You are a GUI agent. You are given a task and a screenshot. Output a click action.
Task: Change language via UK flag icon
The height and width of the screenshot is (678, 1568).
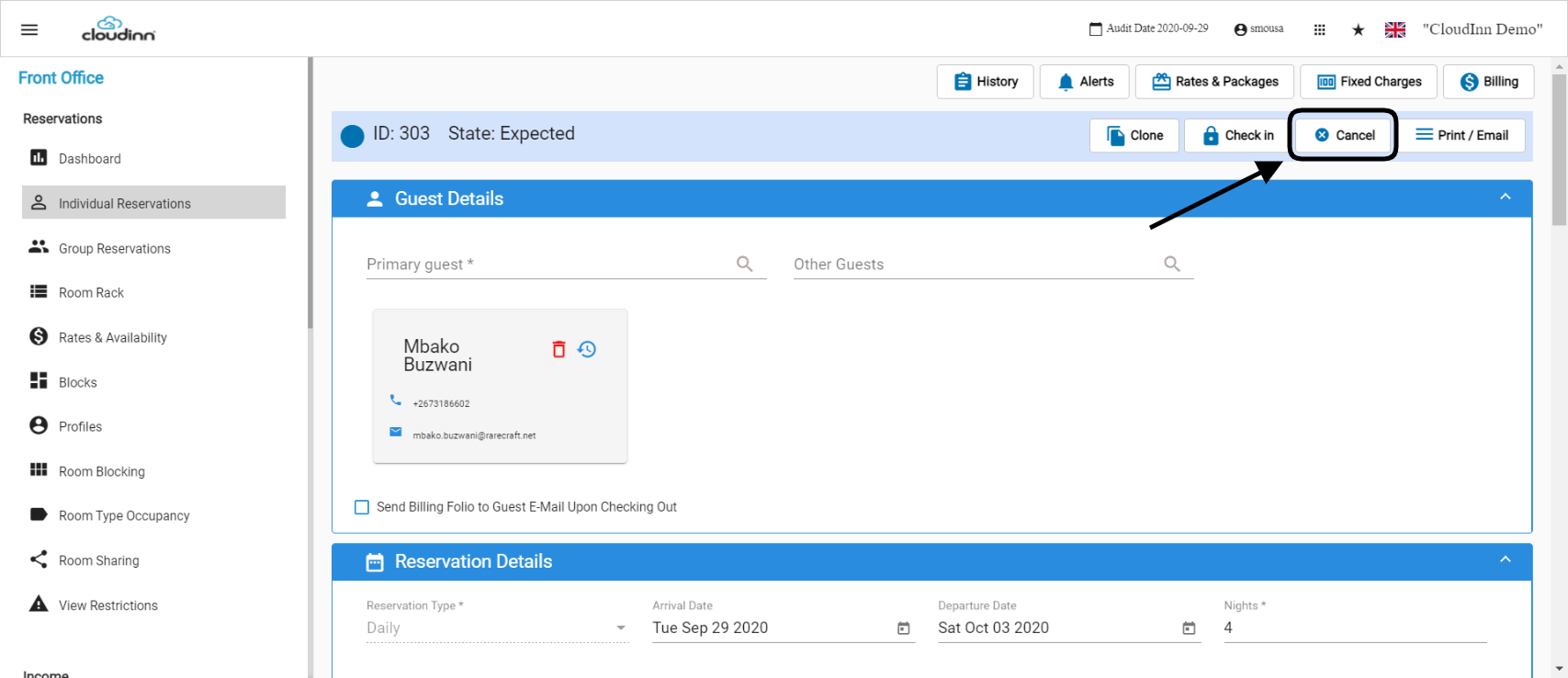click(x=1394, y=29)
